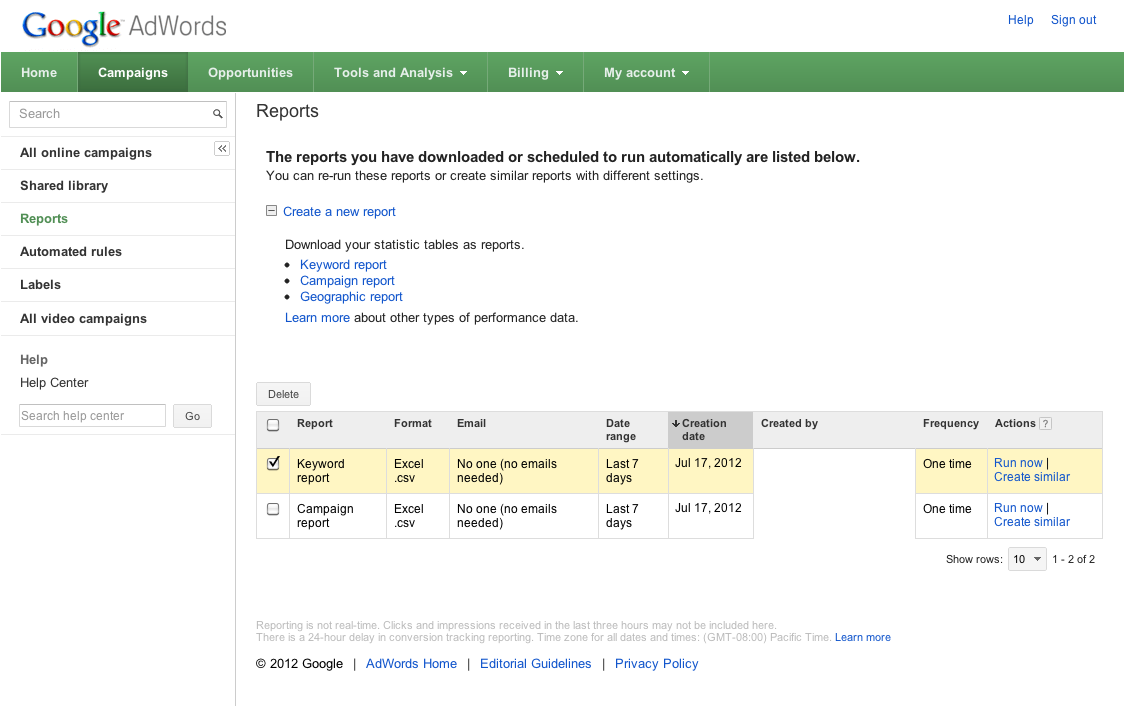Screen dimensions: 1124x706
Task: Collapse the Create a new report section
Action: pyautogui.click(x=271, y=211)
